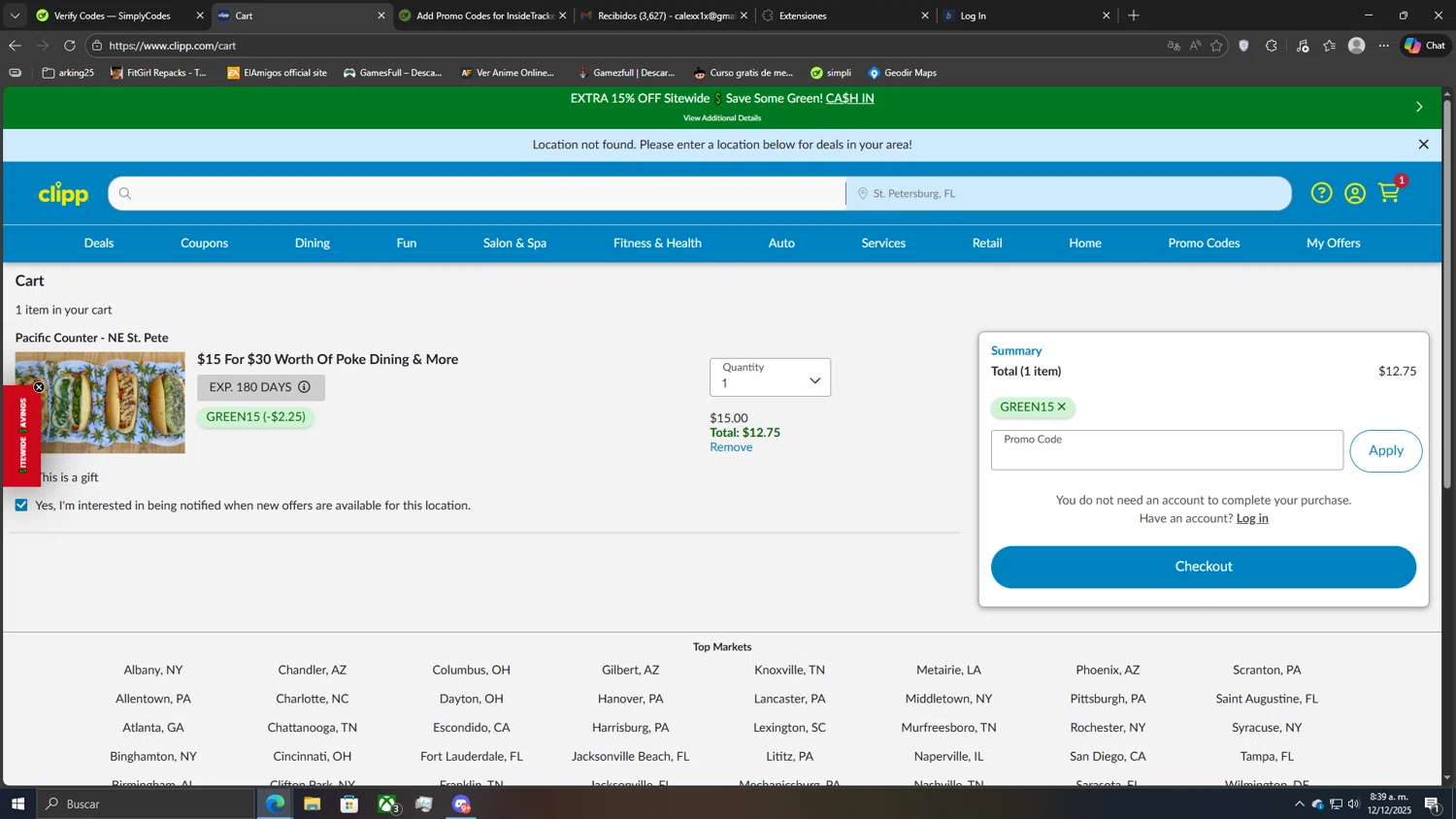Go to My Offers
The image size is (1456, 819).
pos(1333,243)
